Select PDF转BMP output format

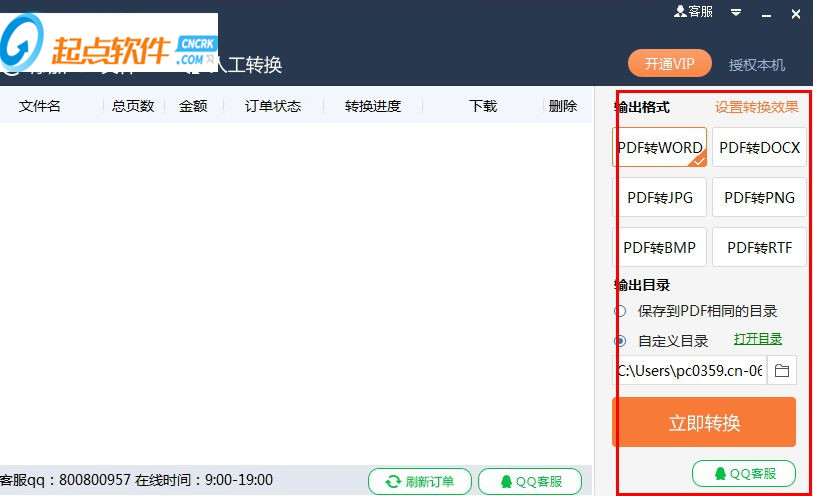660,247
